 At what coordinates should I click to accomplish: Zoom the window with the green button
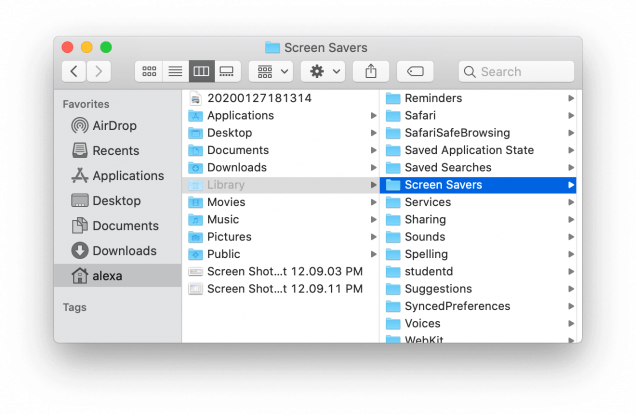tap(106, 47)
